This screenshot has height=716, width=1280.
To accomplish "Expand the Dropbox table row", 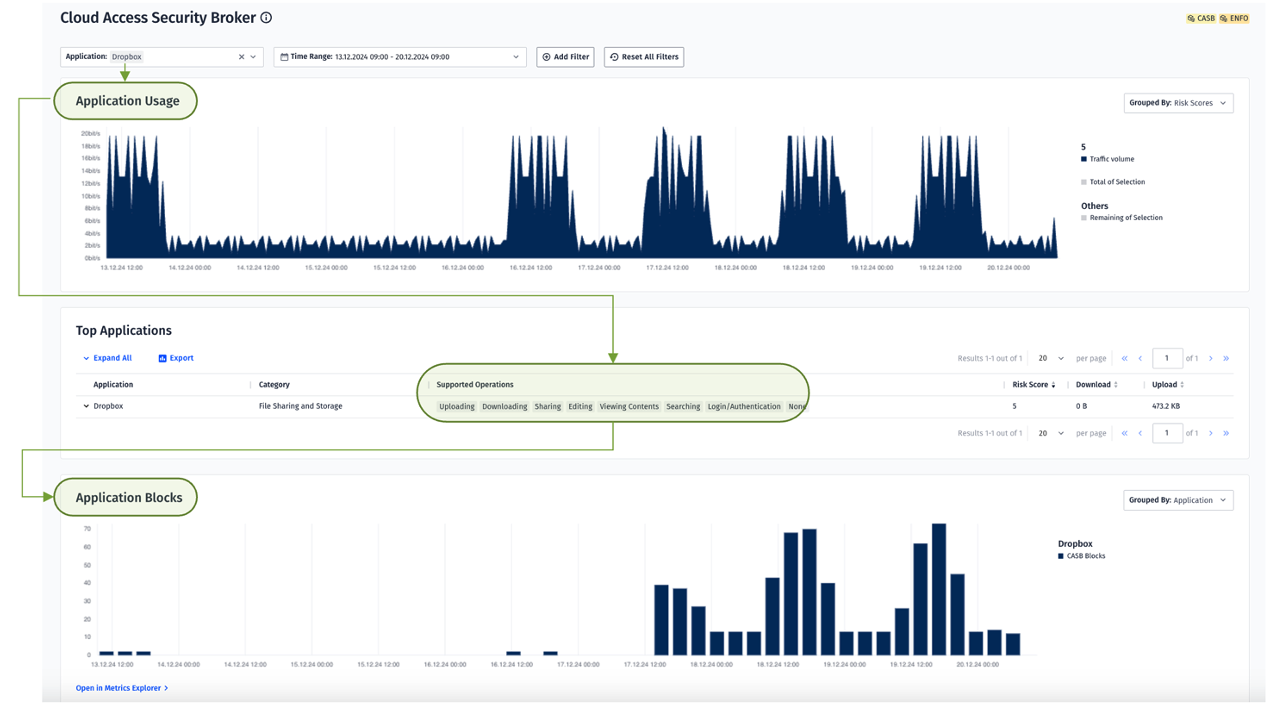I will pyautogui.click(x=86, y=407).
